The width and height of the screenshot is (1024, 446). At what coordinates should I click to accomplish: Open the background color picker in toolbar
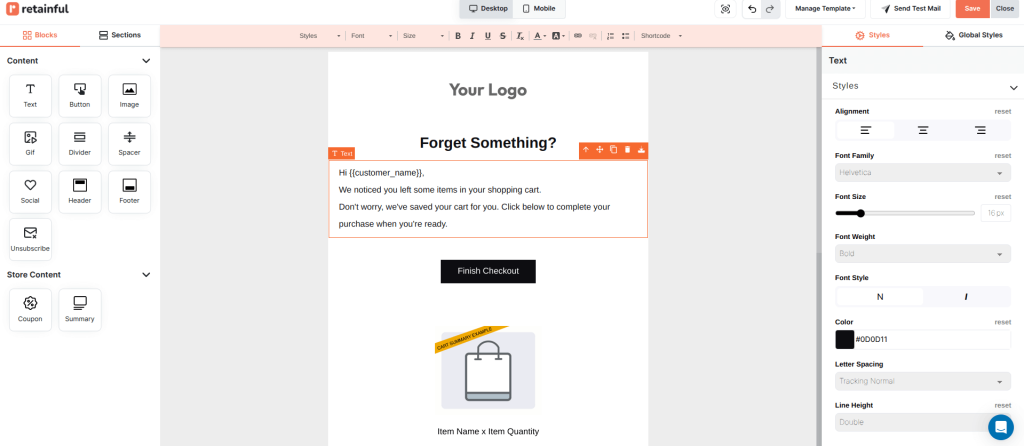click(x=558, y=36)
